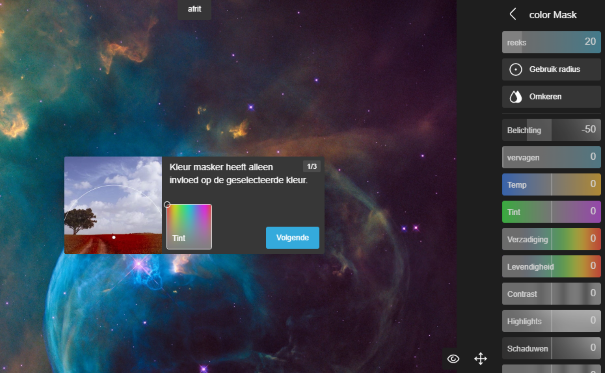Click the Temp slider
Image resolution: width=605 pixels, height=373 pixels.
pyautogui.click(x=551, y=184)
